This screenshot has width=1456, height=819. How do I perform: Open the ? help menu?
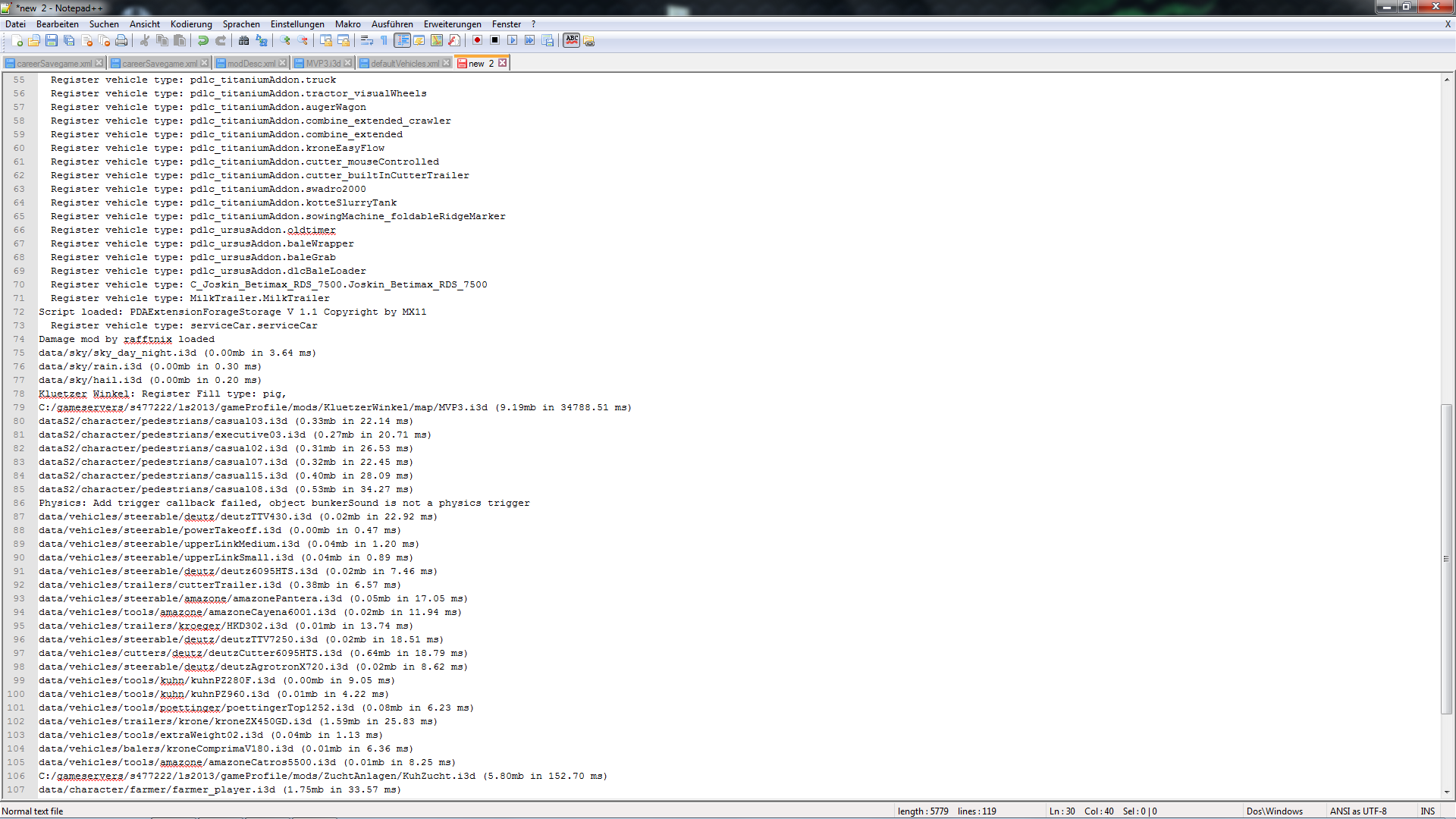533,24
